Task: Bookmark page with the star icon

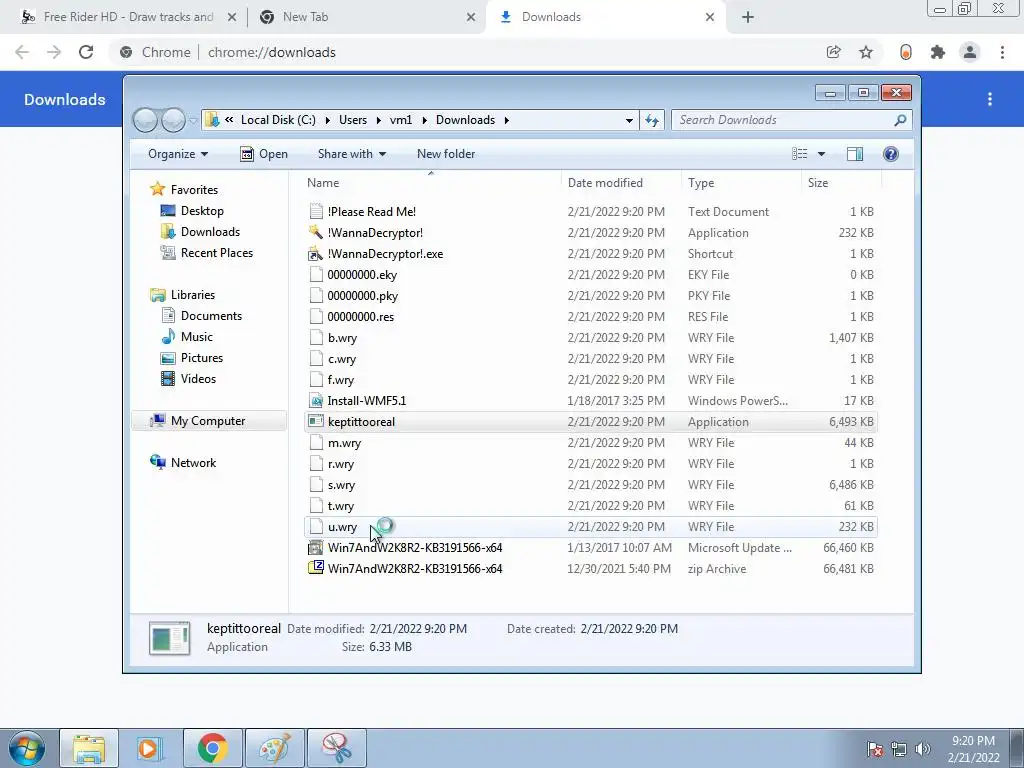Action: coord(866,52)
